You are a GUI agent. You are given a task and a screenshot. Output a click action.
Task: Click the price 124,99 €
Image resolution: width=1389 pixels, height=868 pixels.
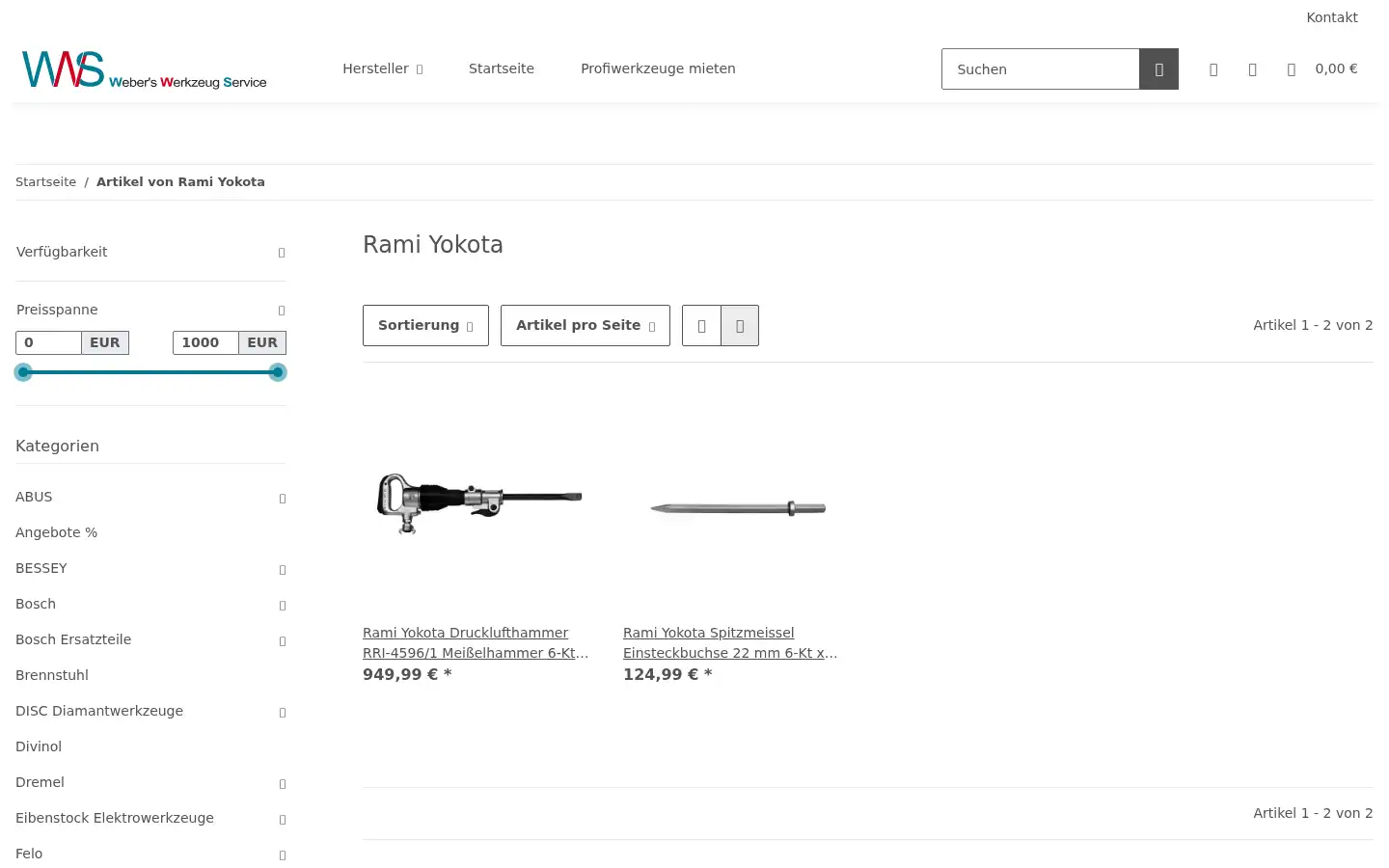pos(667,674)
